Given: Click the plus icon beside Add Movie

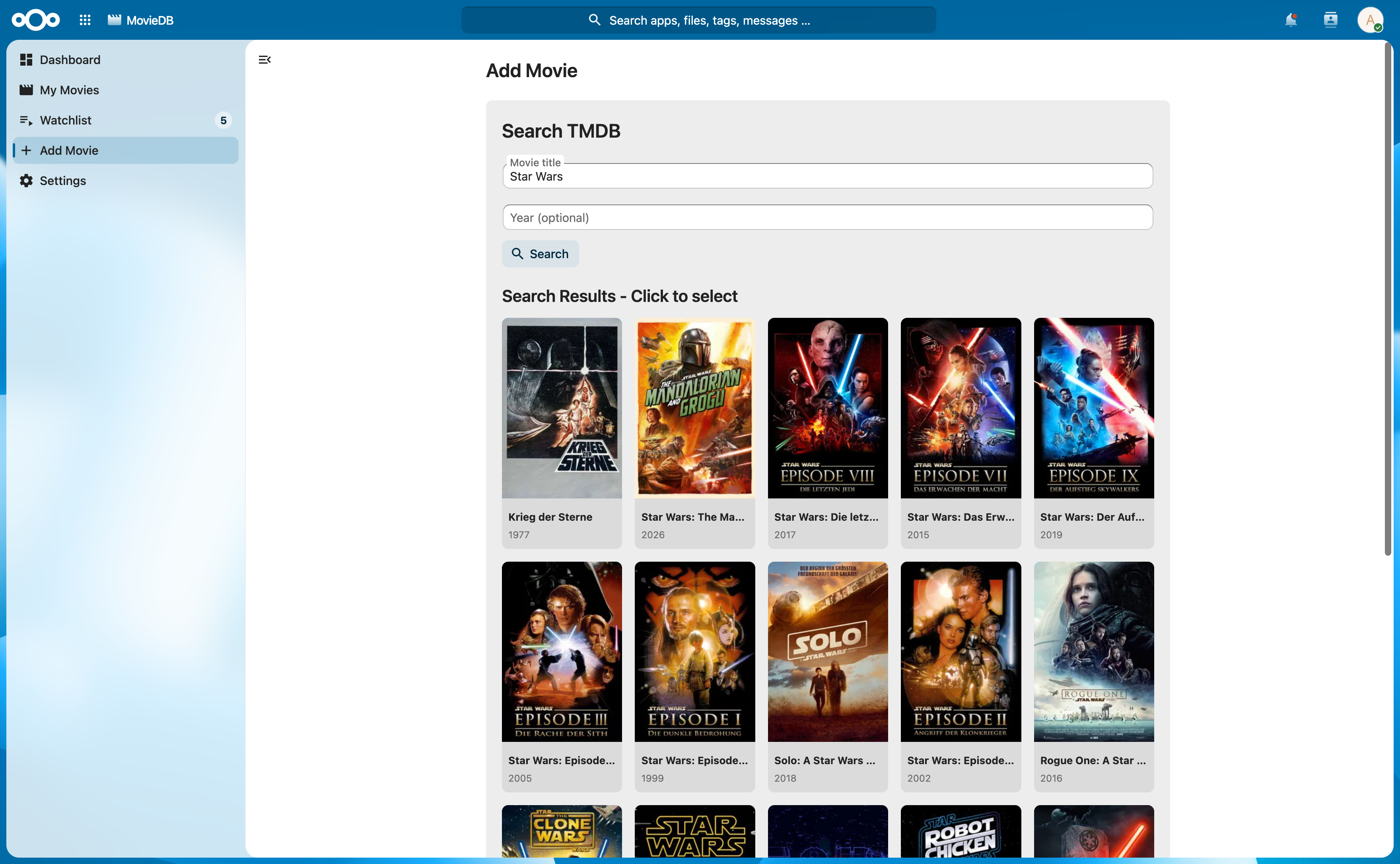Looking at the screenshot, I should [26, 150].
